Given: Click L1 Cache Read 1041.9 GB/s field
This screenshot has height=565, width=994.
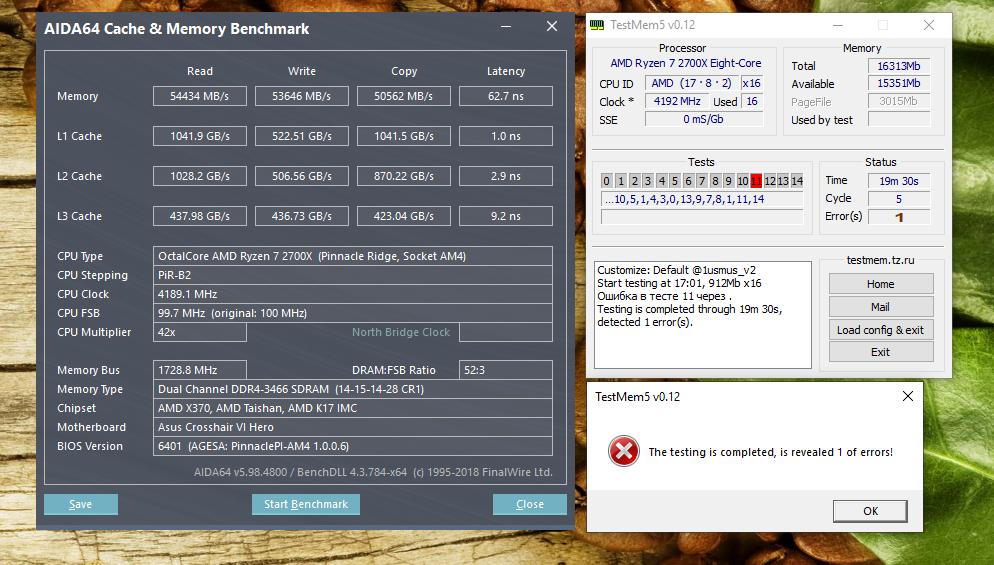Looking at the screenshot, I should (x=200, y=136).
